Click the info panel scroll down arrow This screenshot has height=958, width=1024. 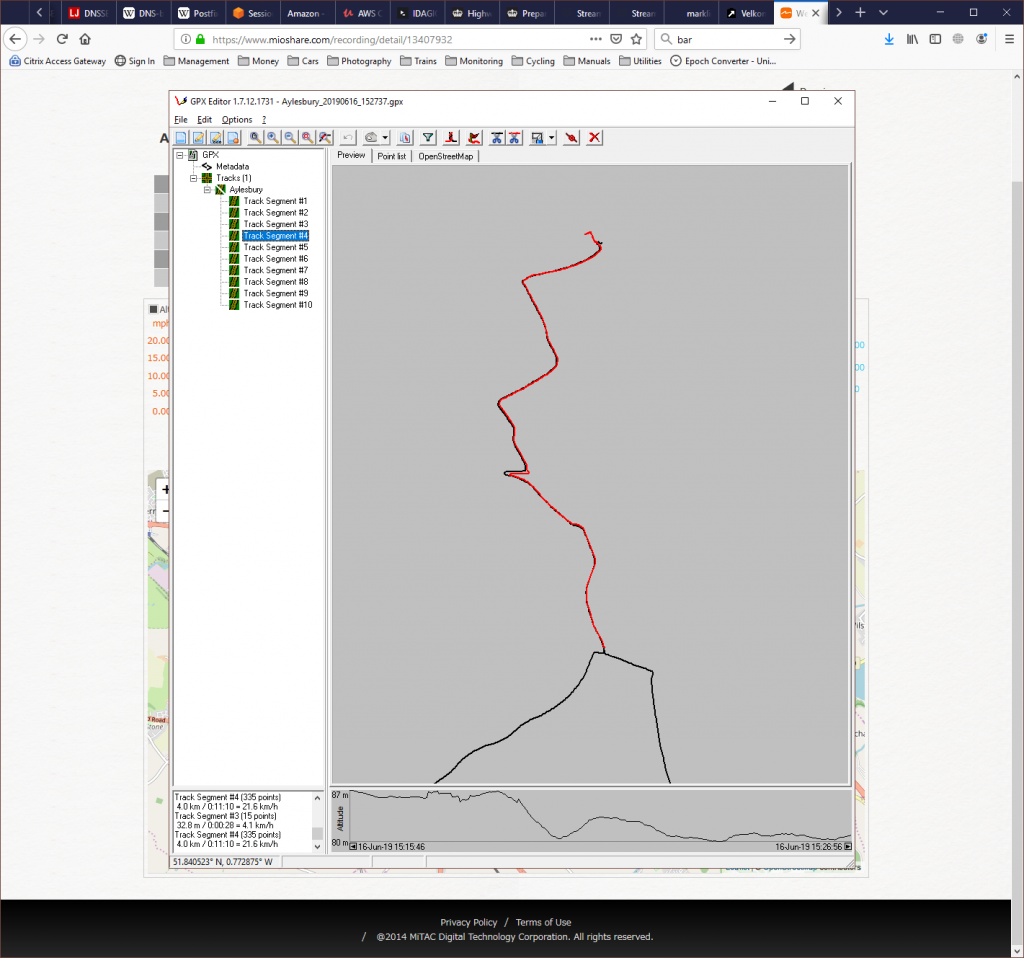[x=317, y=846]
